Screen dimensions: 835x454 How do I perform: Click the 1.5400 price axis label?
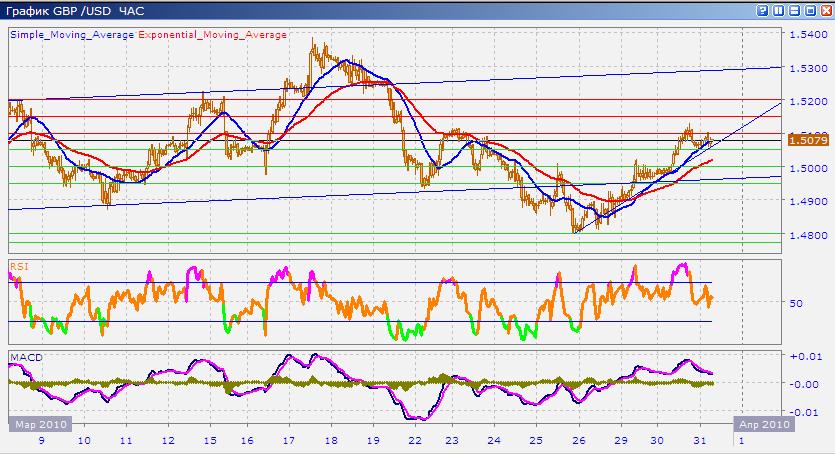pos(807,35)
